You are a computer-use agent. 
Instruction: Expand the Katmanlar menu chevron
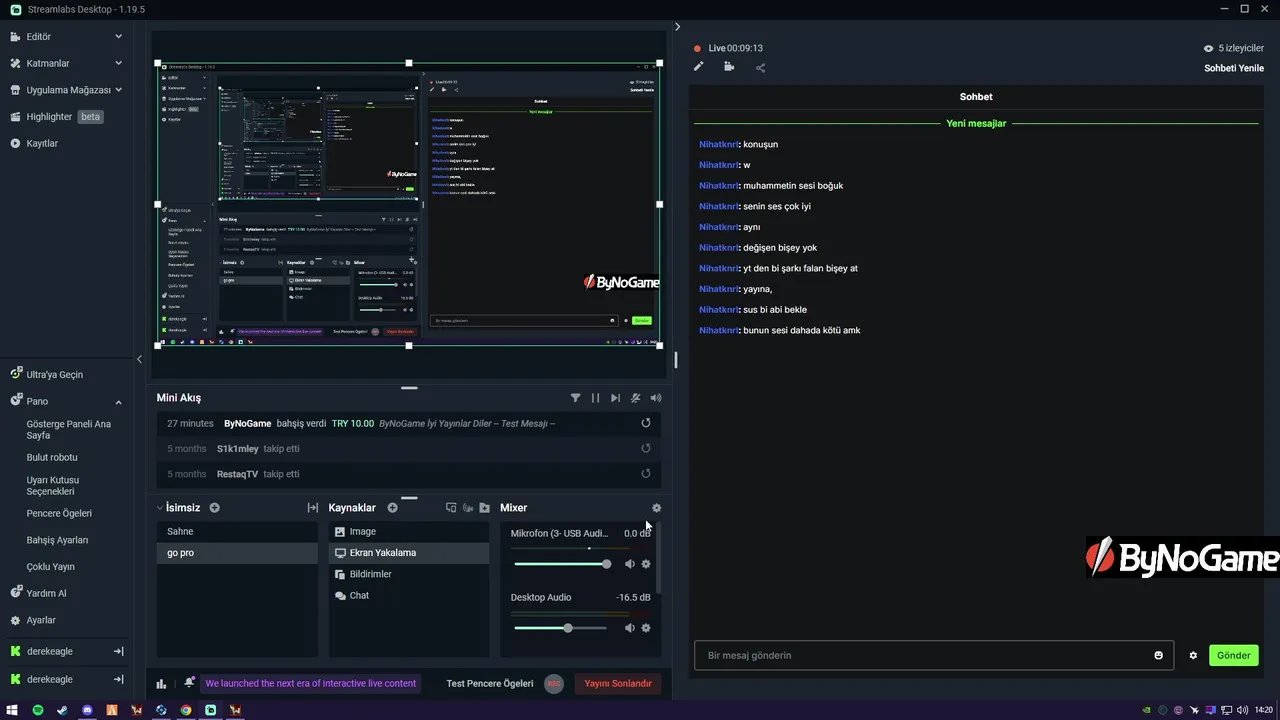click(118, 63)
